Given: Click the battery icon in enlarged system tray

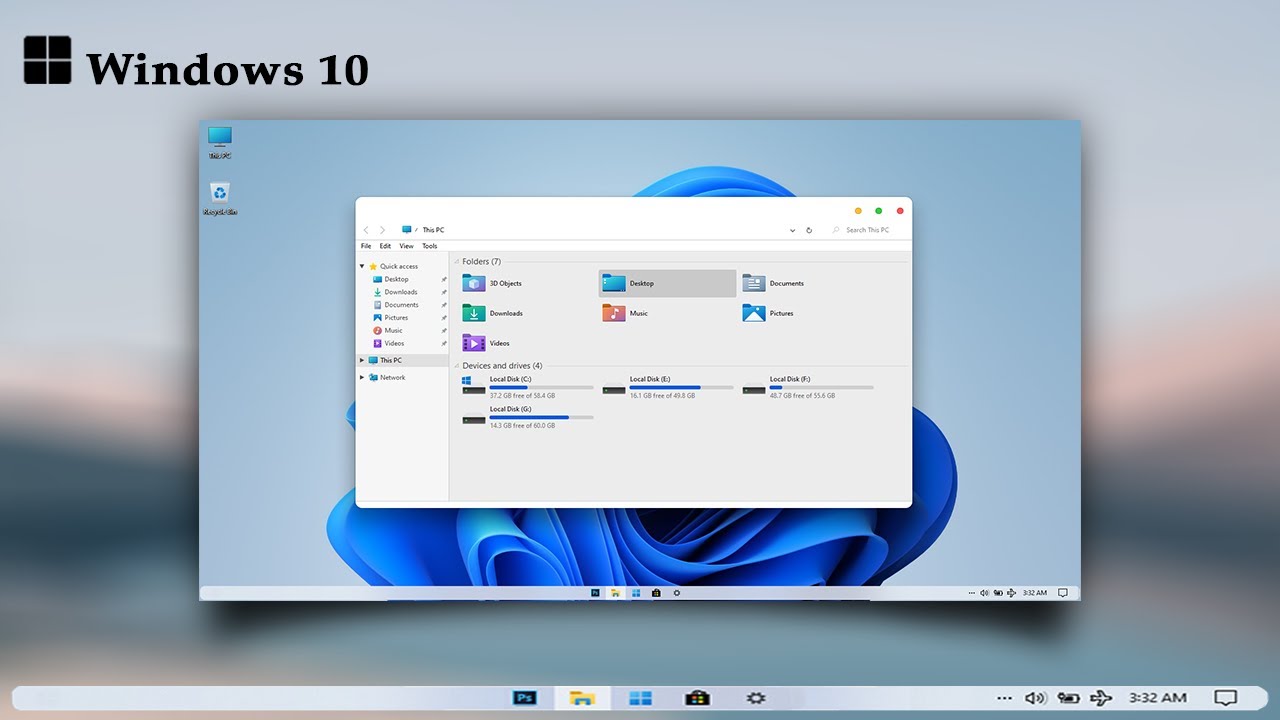Looking at the screenshot, I should [1068, 698].
